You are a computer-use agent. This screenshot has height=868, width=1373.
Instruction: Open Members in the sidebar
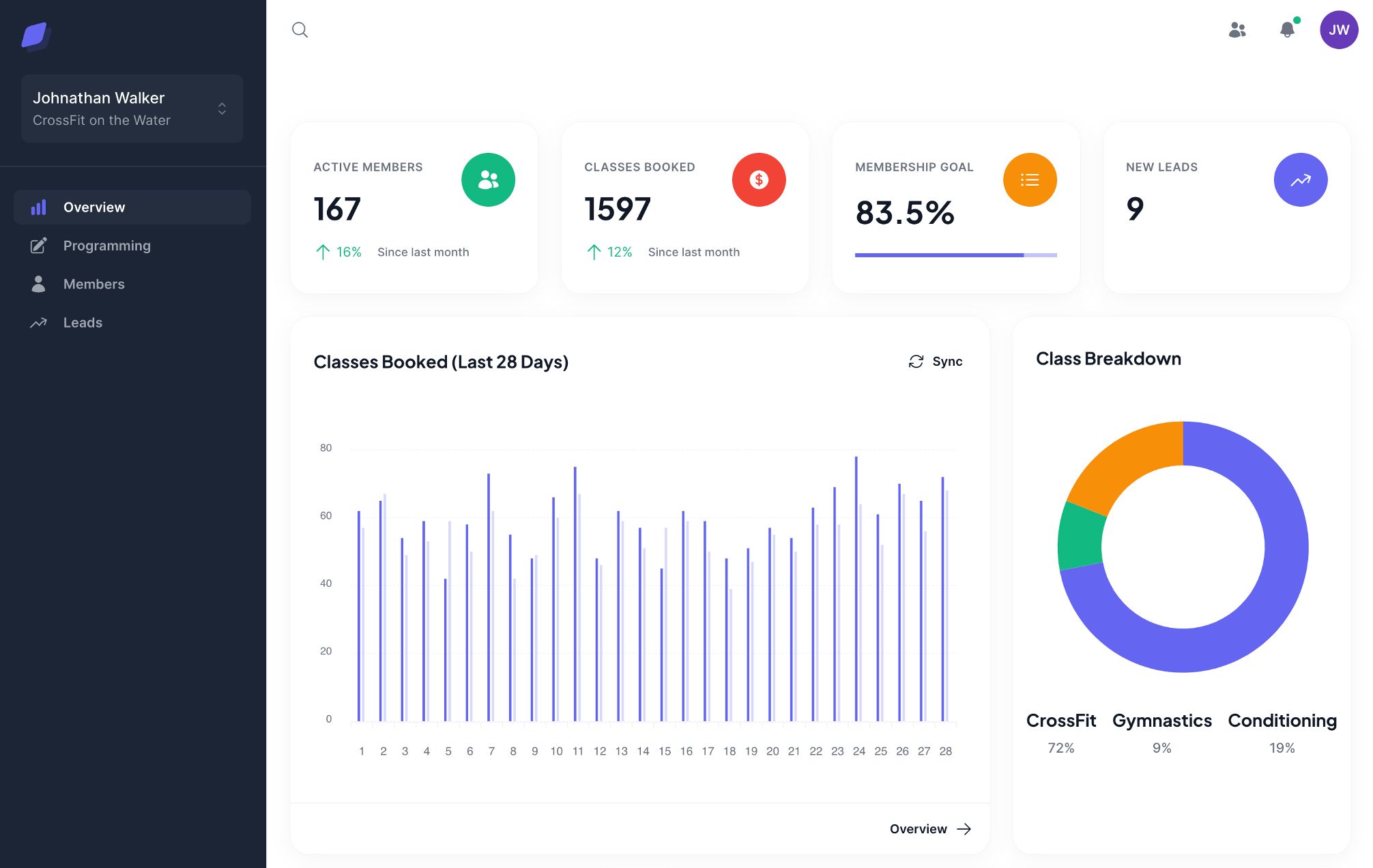[x=132, y=284]
